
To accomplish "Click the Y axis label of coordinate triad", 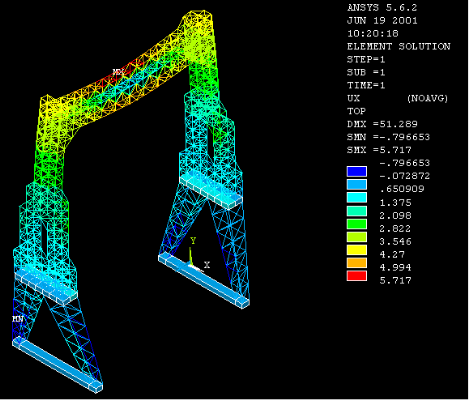I will (193, 240).
